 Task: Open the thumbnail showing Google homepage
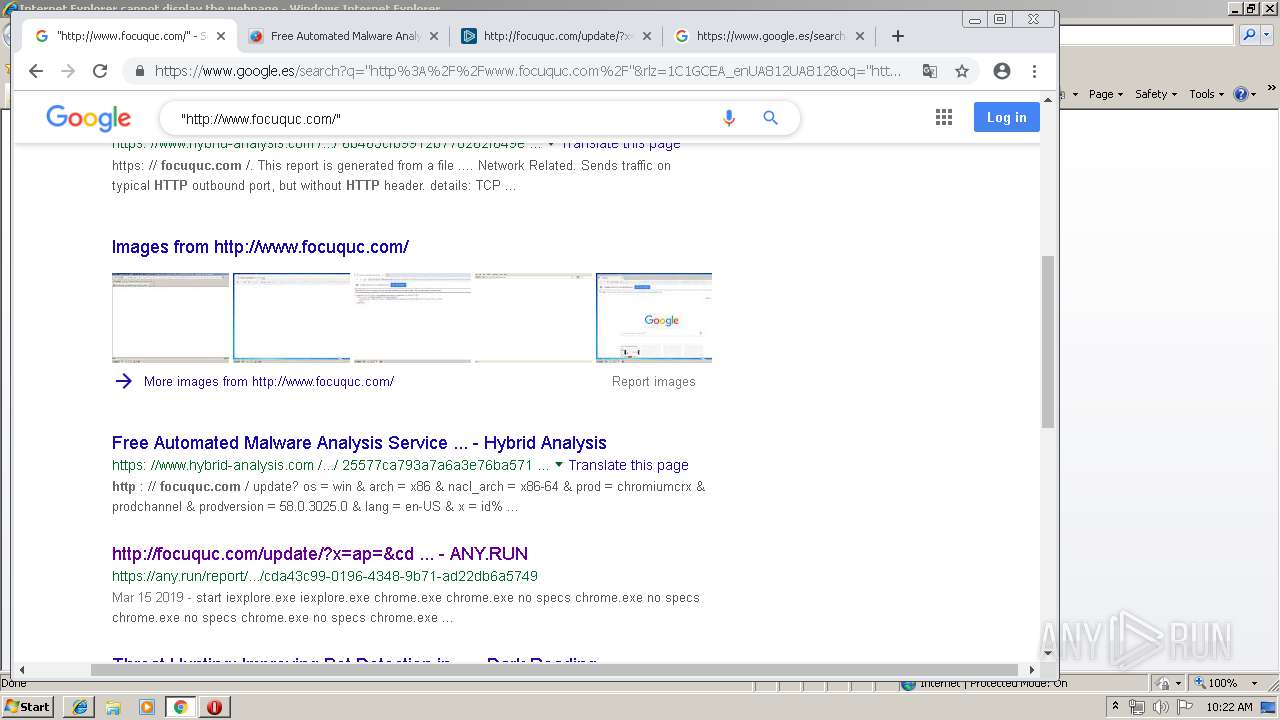pos(654,317)
